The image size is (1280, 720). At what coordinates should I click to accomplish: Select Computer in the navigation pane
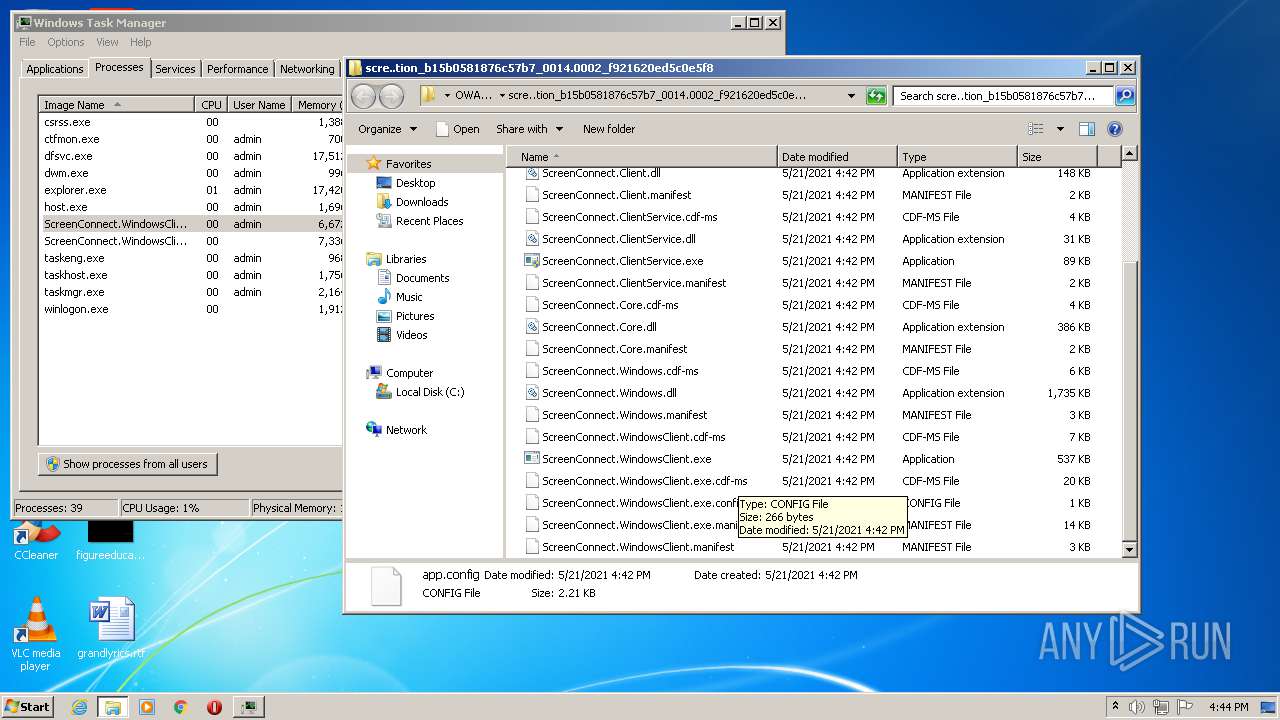click(x=409, y=373)
